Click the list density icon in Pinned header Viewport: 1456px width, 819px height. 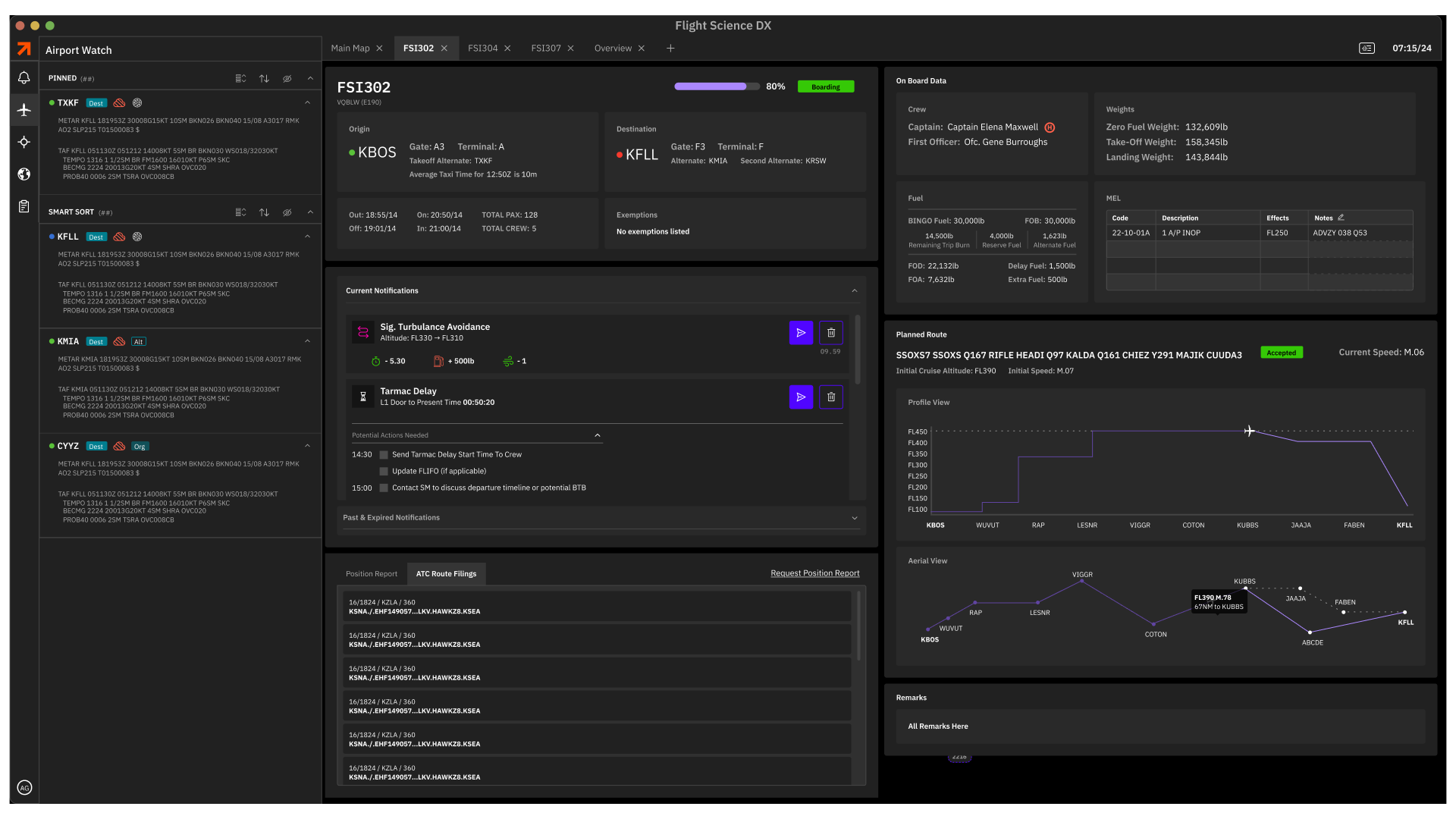pos(240,78)
